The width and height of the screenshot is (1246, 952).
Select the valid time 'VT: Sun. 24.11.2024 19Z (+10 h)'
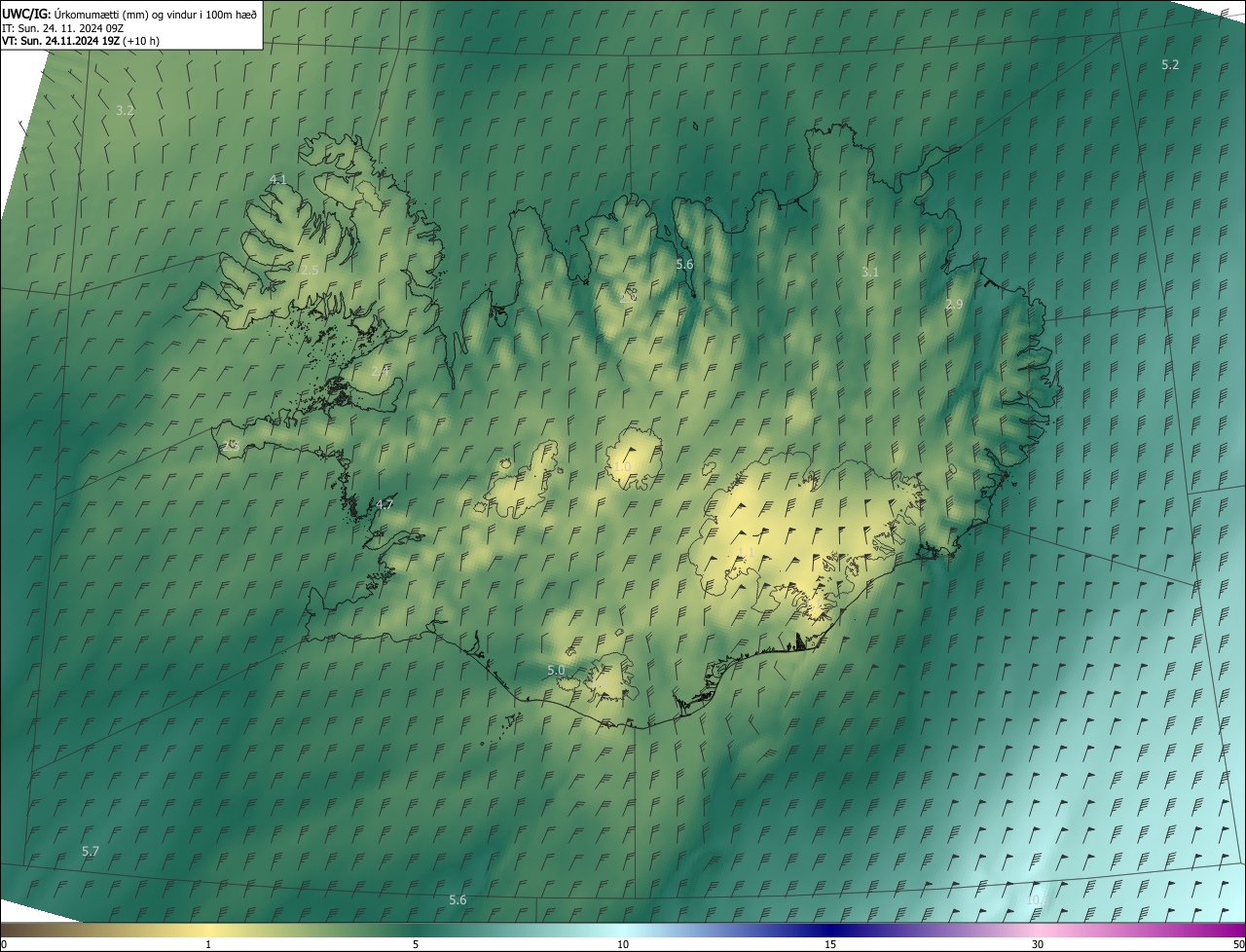(81, 41)
